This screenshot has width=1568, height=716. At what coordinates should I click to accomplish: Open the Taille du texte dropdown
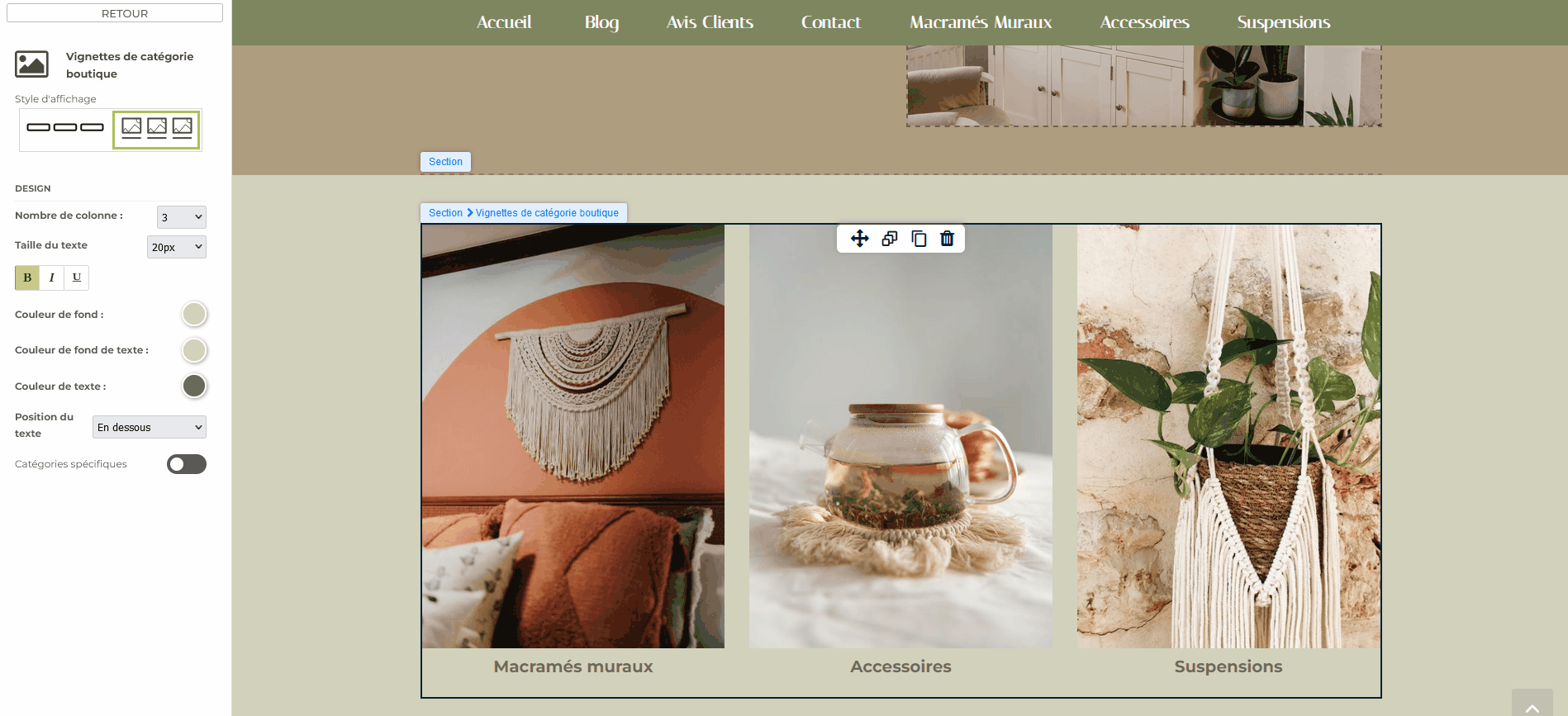tap(177, 247)
